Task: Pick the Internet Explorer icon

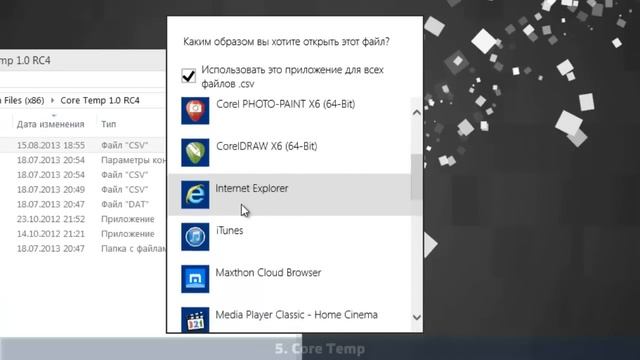Action: [x=195, y=195]
